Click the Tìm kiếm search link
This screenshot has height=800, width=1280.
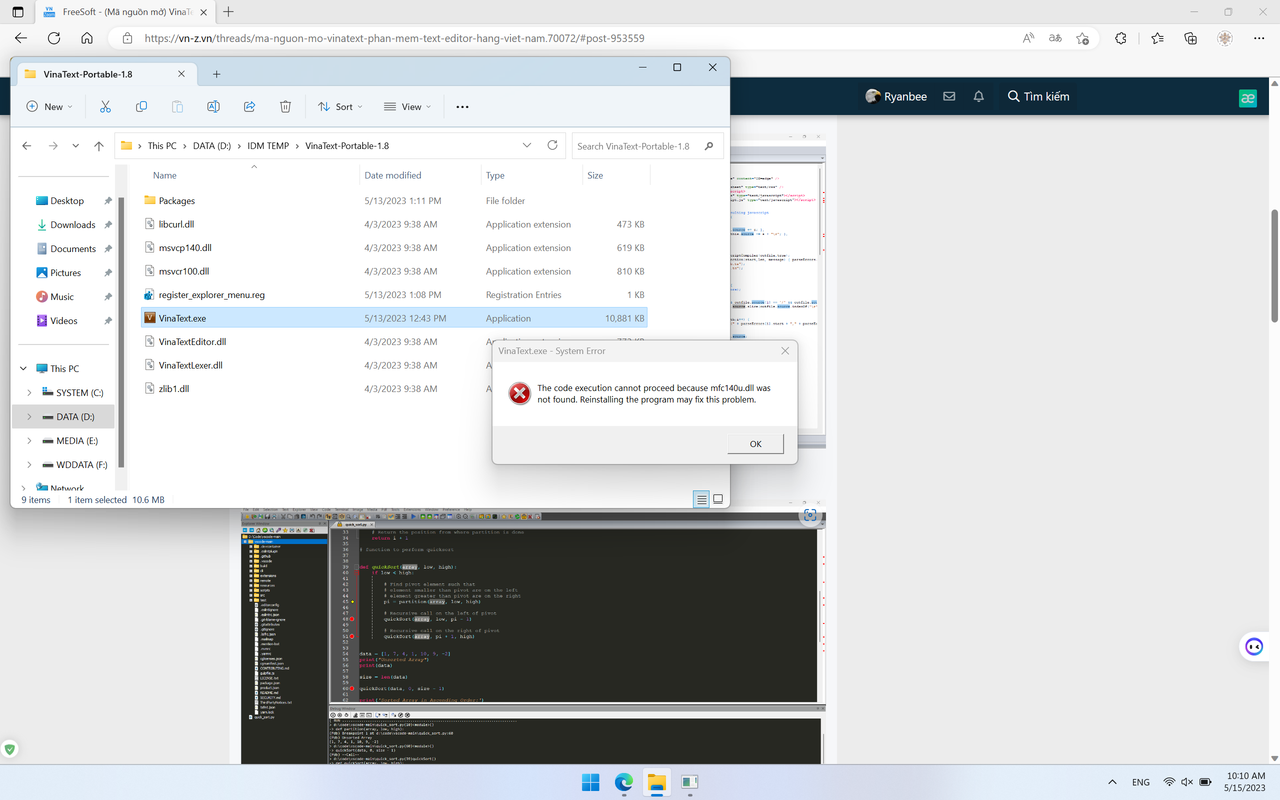pos(1038,96)
